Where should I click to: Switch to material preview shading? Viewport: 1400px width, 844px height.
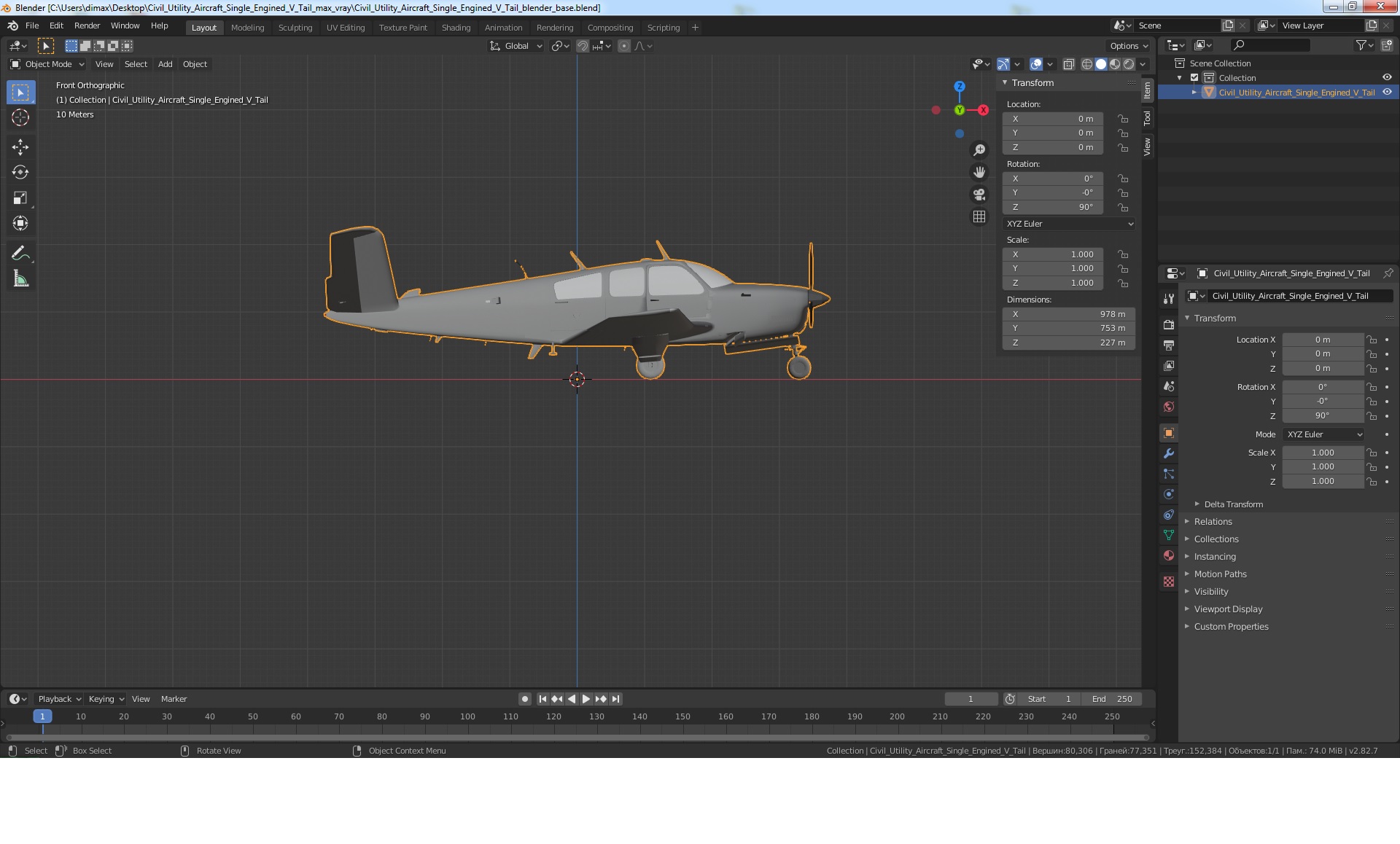pyautogui.click(x=1115, y=64)
